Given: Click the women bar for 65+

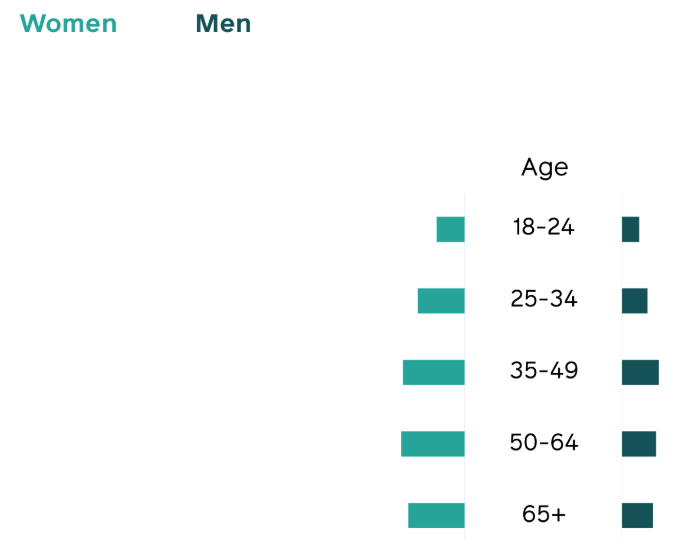Looking at the screenshot, I should click(x=436, y=515).
